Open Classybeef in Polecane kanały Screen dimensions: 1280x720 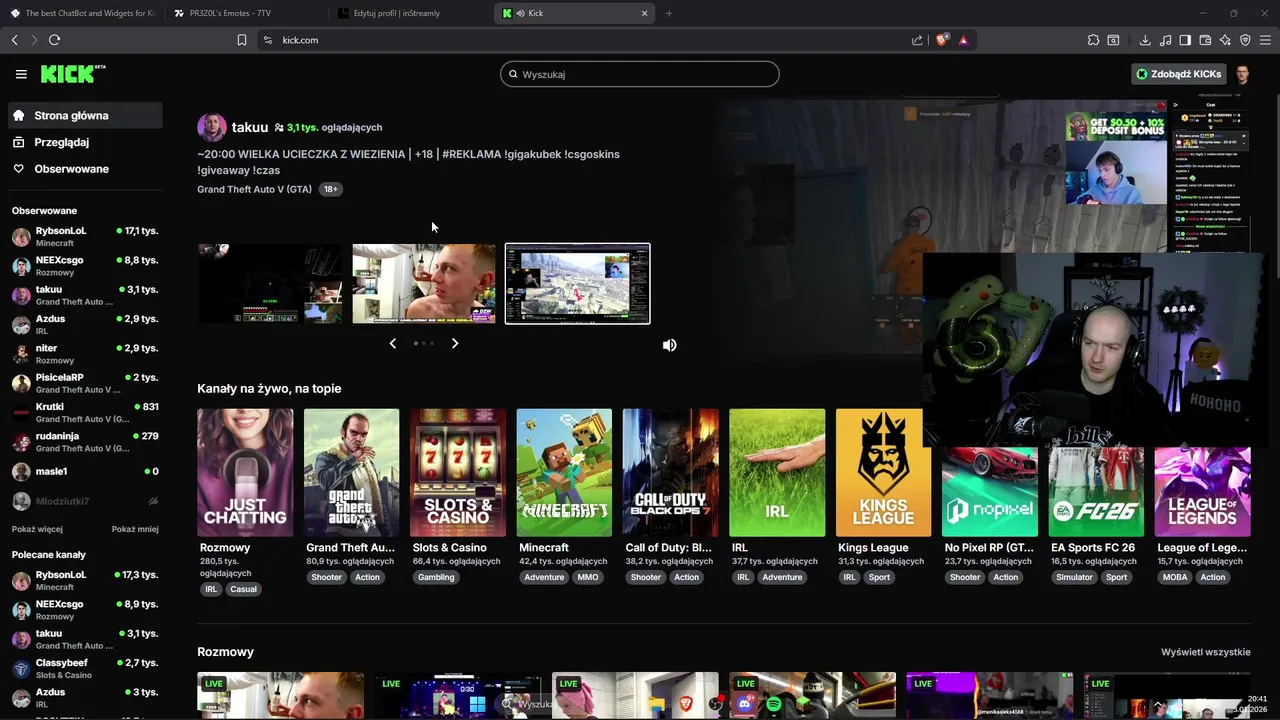click(84, 669)
